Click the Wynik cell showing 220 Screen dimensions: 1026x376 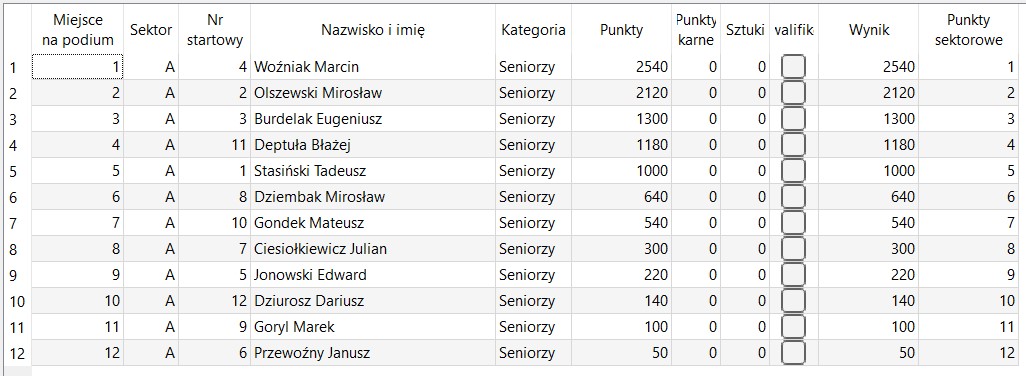point(868,275)
